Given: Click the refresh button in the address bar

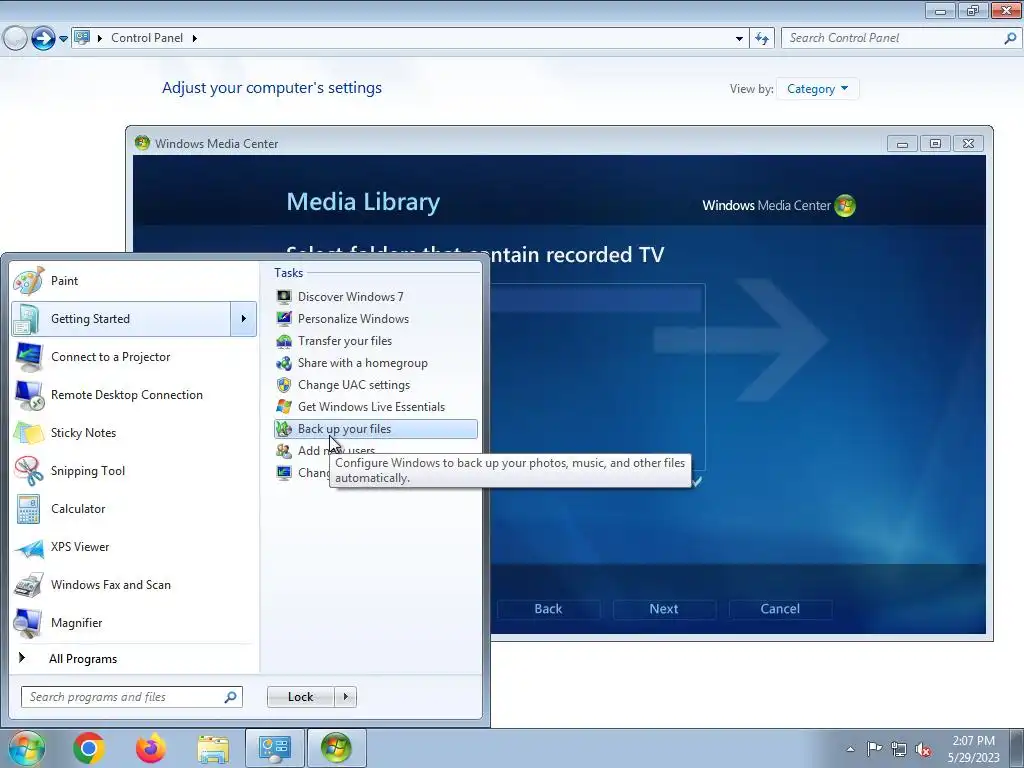Looking at the screenshot, I should (x=762, y=38).
